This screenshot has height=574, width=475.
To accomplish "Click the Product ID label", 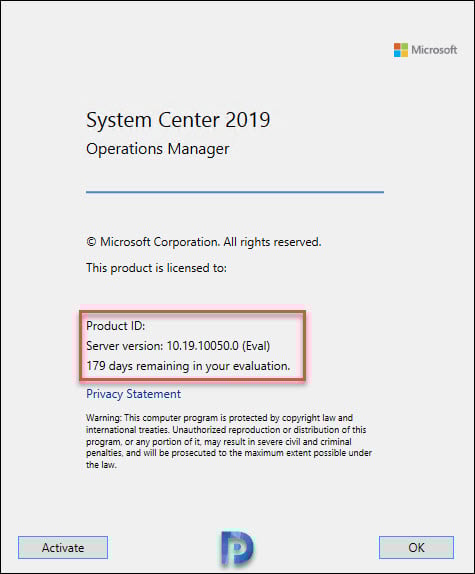I will pyautogui.click(x=116, y=326).
